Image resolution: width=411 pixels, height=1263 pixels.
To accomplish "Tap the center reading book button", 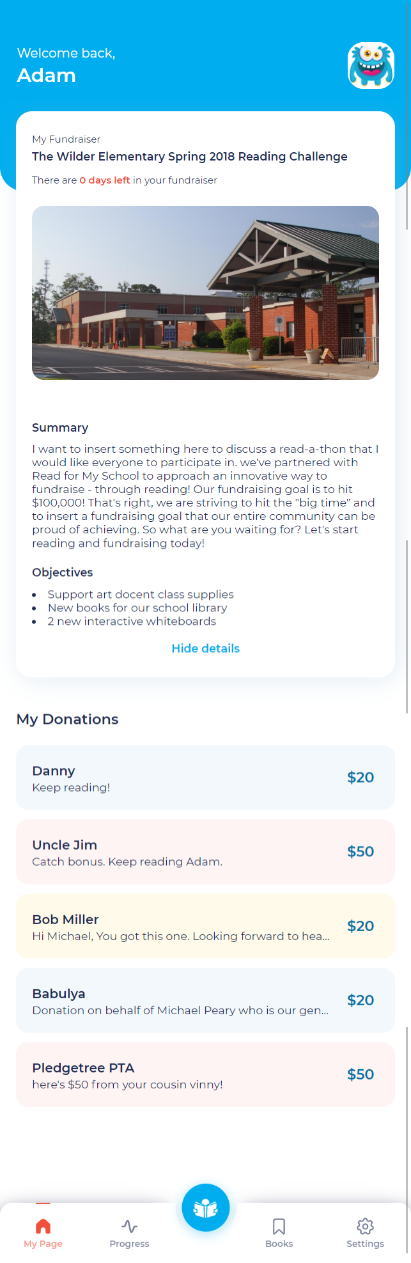I will 206,1208.
